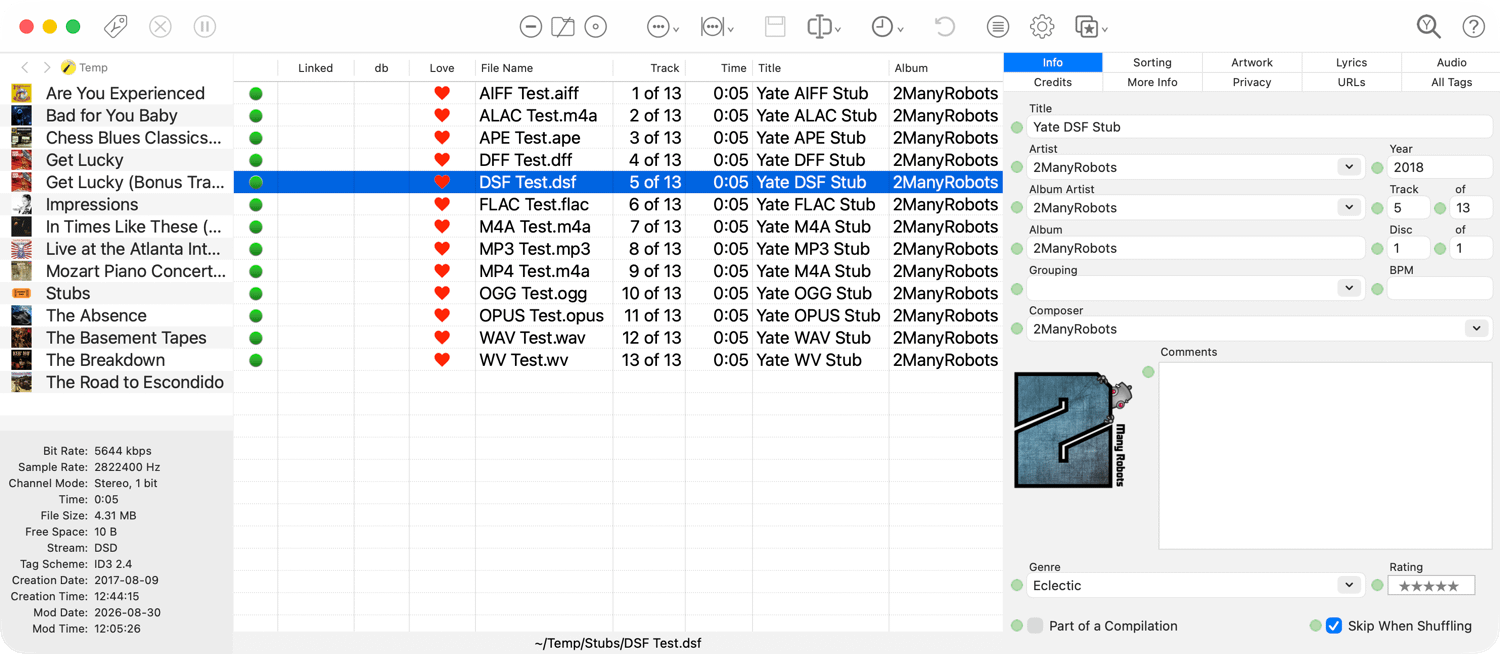Click the 2ManyRobots artwork thumbnail
Screen dimensions: 1500x654
coord(1073,430)
